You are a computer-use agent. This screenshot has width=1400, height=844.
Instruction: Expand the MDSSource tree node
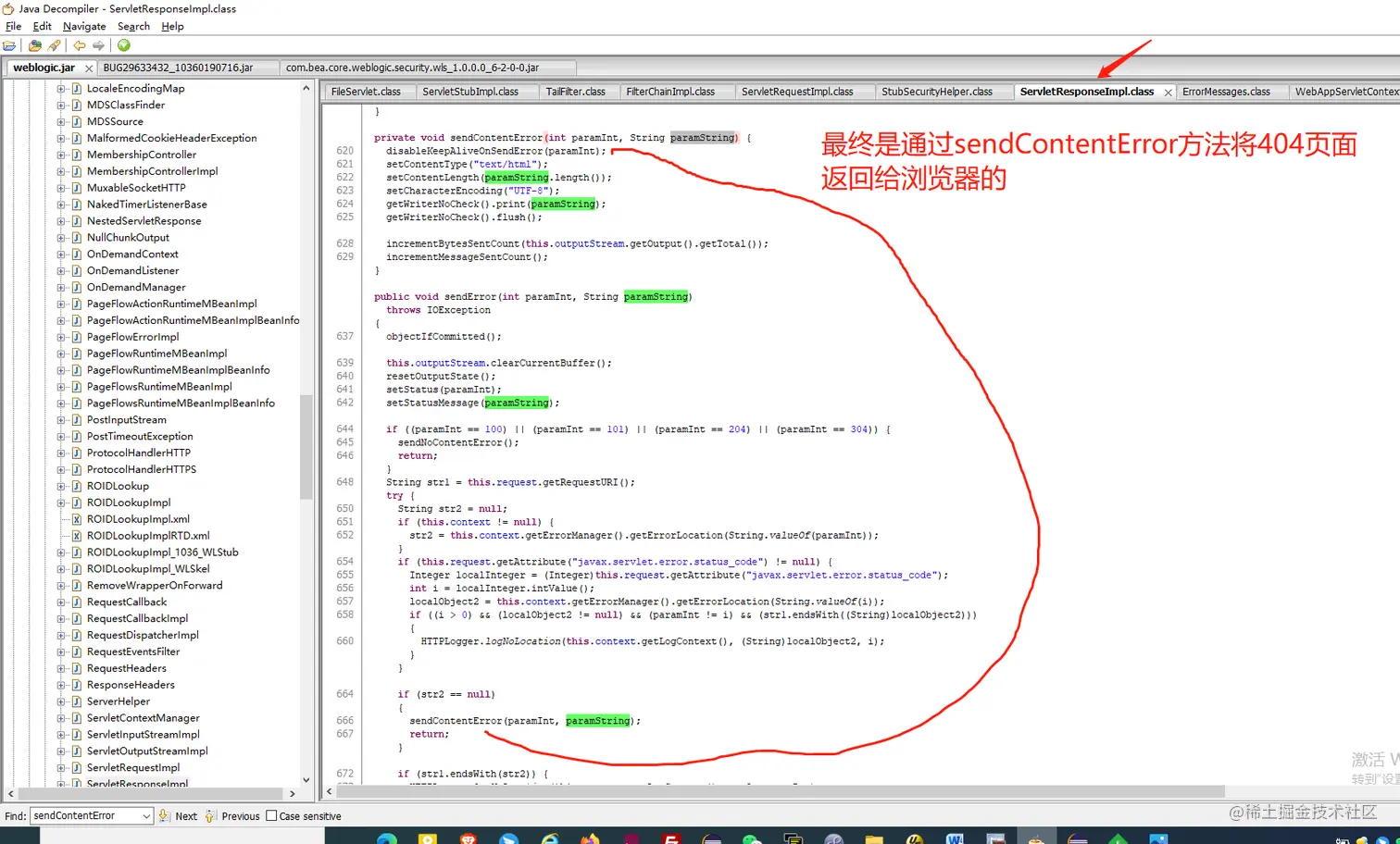(61, 122)
